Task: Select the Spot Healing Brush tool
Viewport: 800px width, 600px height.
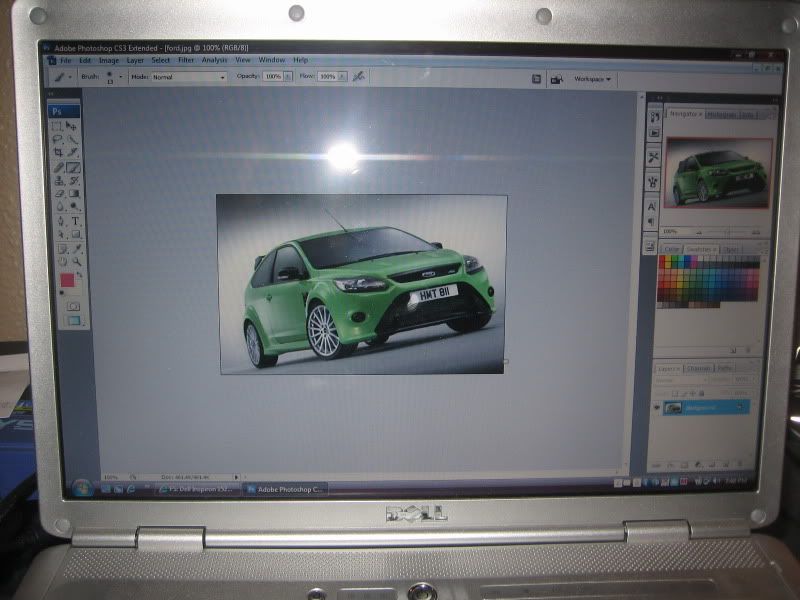Action: 59,167
